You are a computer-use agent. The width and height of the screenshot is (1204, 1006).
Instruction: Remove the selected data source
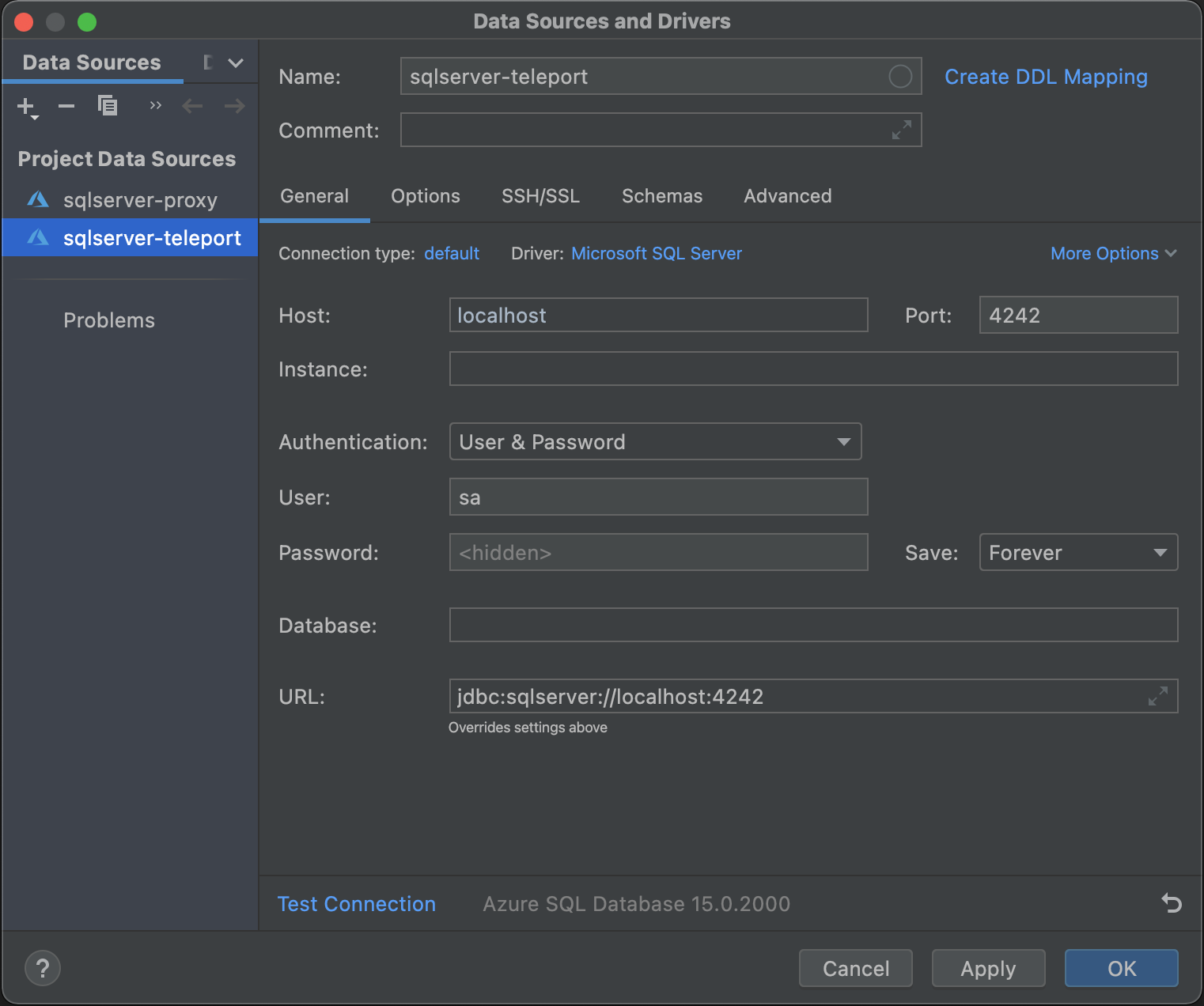coord(66,105)
